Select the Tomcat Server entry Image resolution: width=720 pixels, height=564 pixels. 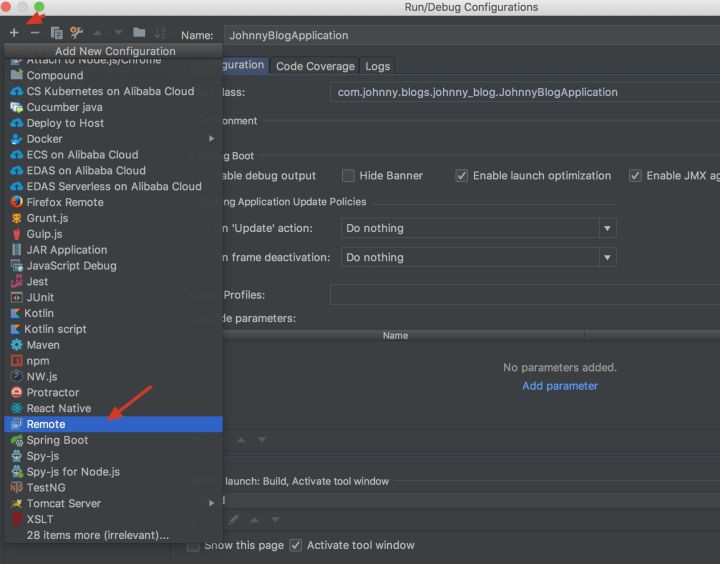[x=113, y=503]
